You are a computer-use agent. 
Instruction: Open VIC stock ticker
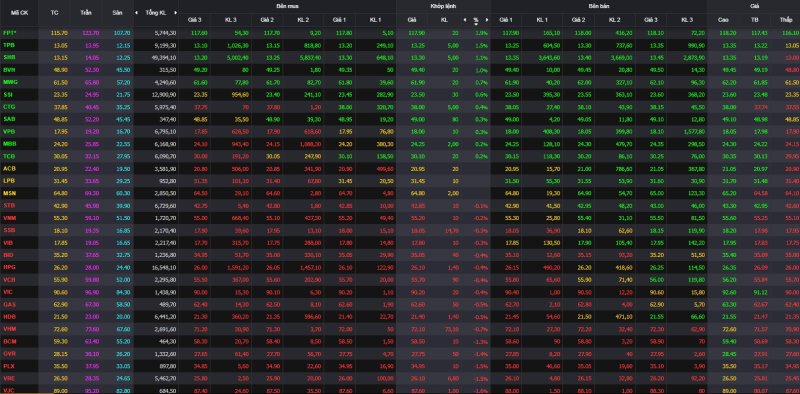coord(8,291)
